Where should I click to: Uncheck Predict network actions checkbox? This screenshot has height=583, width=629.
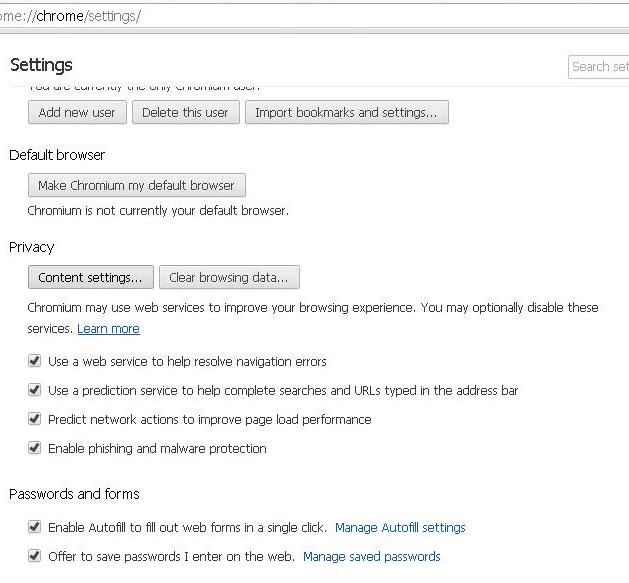pos(35,419)
